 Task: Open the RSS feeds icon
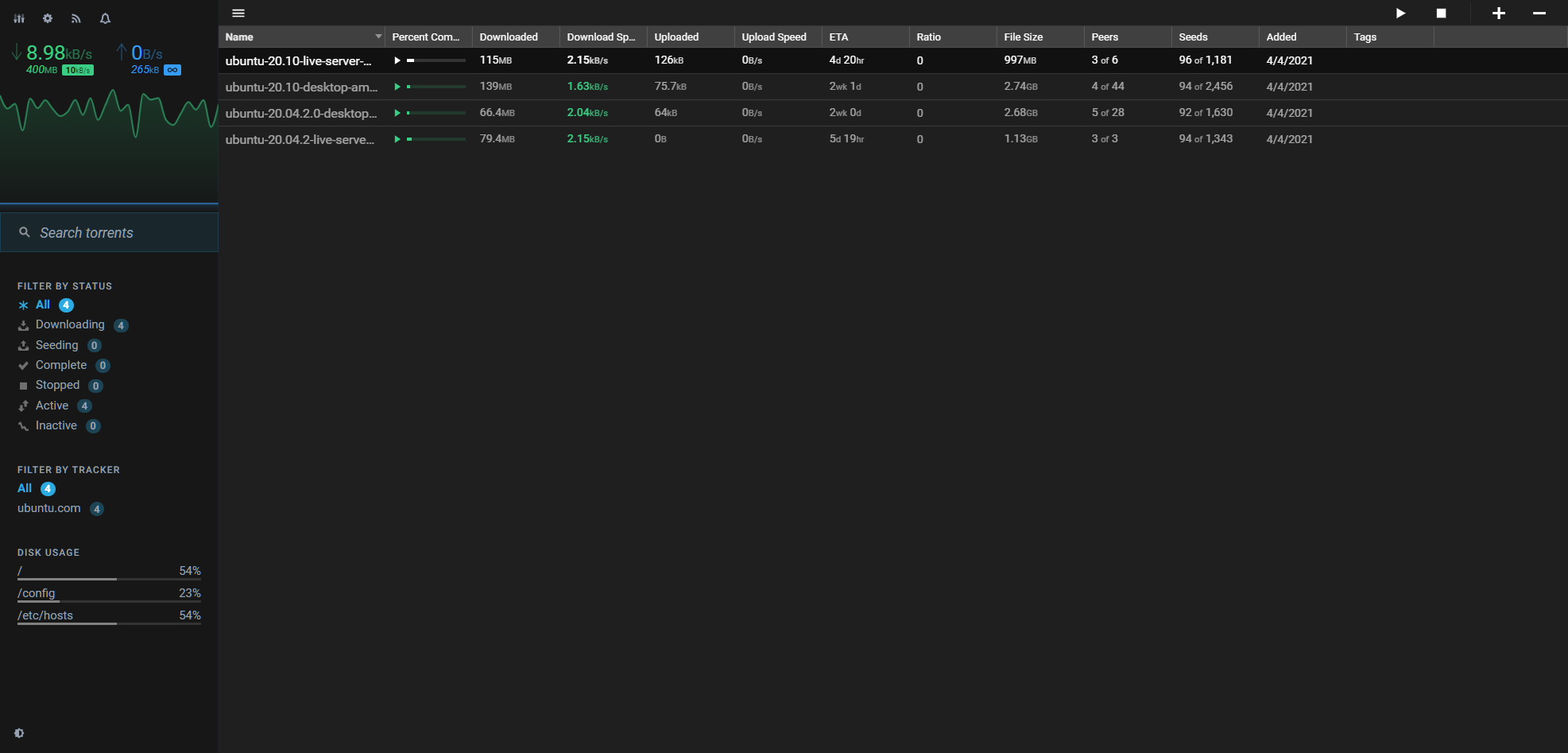[76, 18]
